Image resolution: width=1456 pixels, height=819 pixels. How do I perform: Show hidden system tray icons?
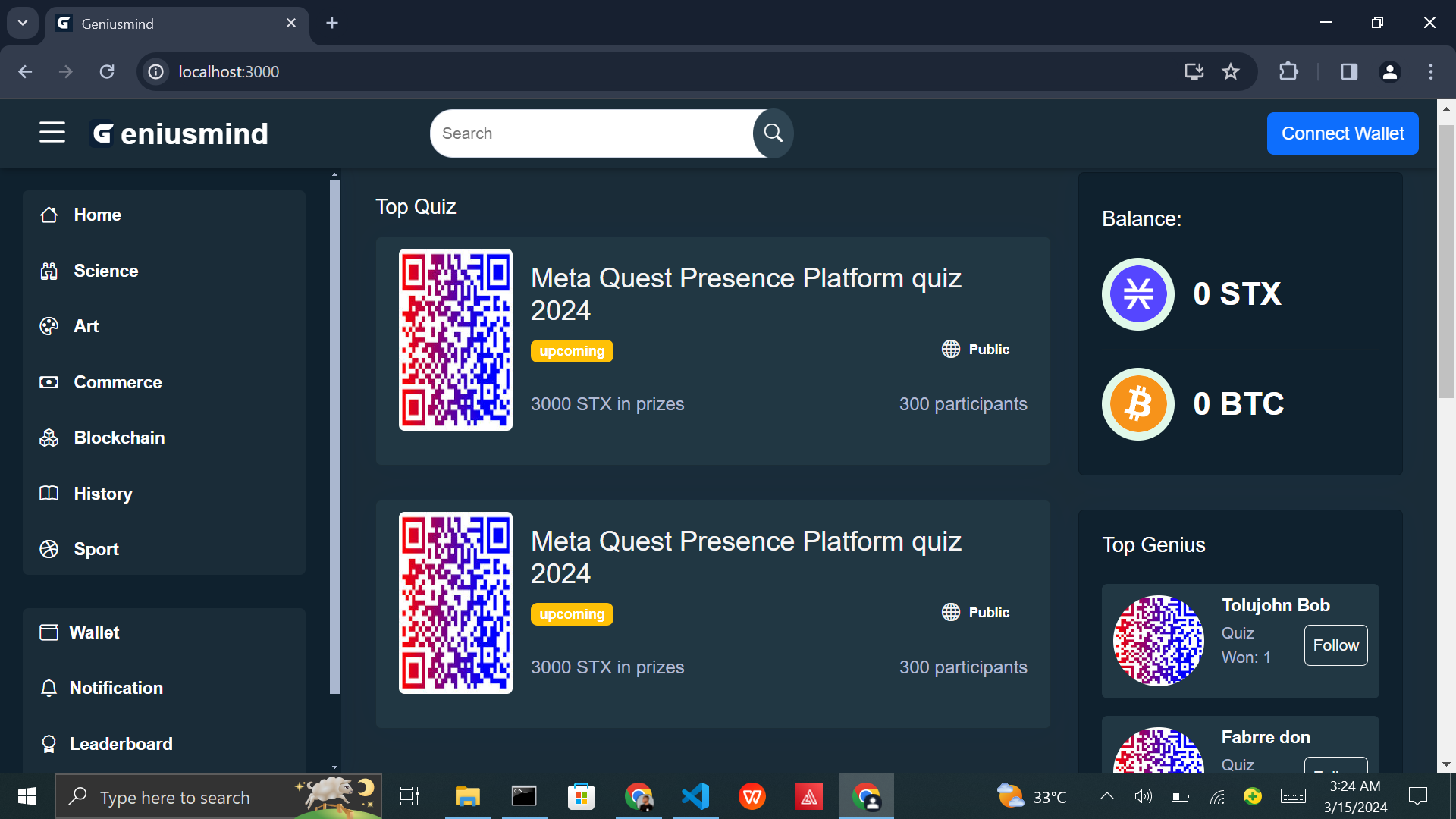pyautogui.click(x=1106, y=796)
